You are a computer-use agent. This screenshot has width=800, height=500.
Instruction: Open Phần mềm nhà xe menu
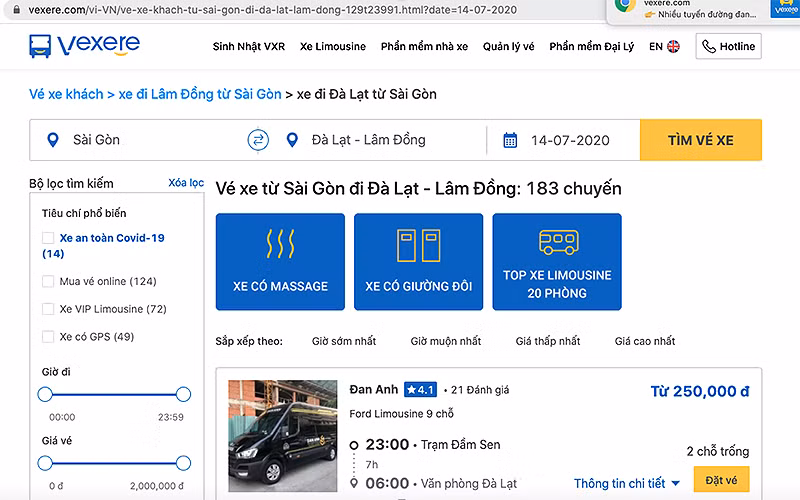point(424,46)
